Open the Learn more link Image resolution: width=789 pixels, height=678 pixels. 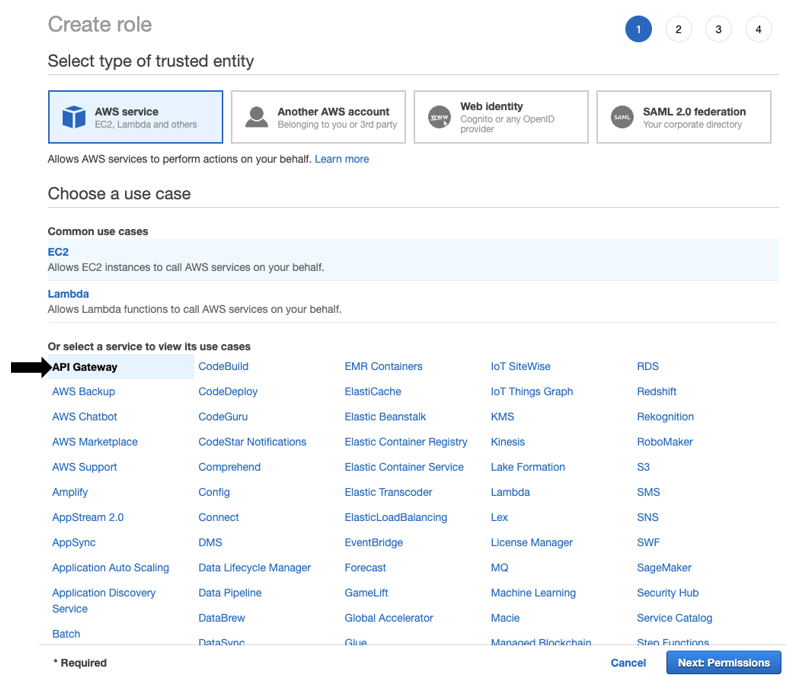pos(342,159)
